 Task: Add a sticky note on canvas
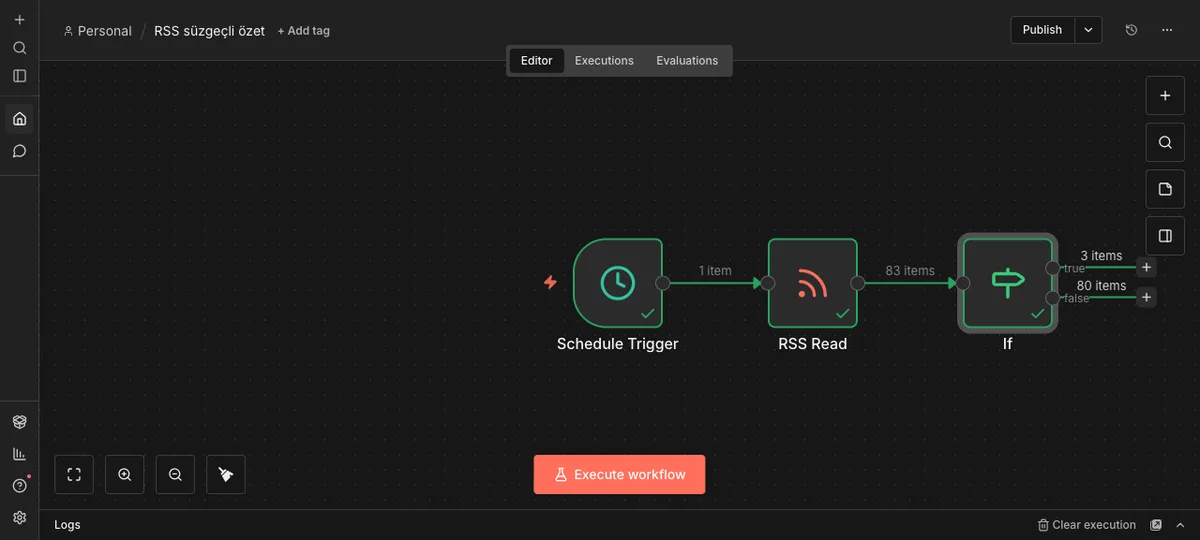coord(1165,189)
